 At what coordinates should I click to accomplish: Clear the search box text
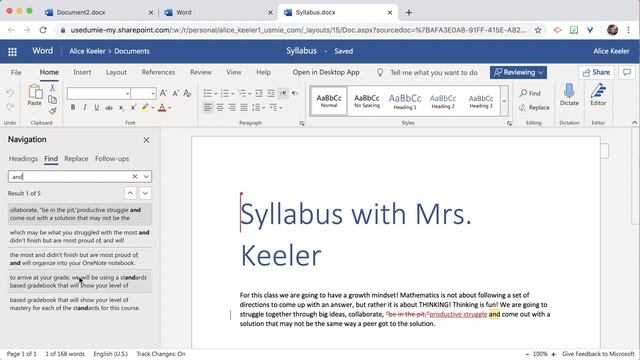[135, 176]
